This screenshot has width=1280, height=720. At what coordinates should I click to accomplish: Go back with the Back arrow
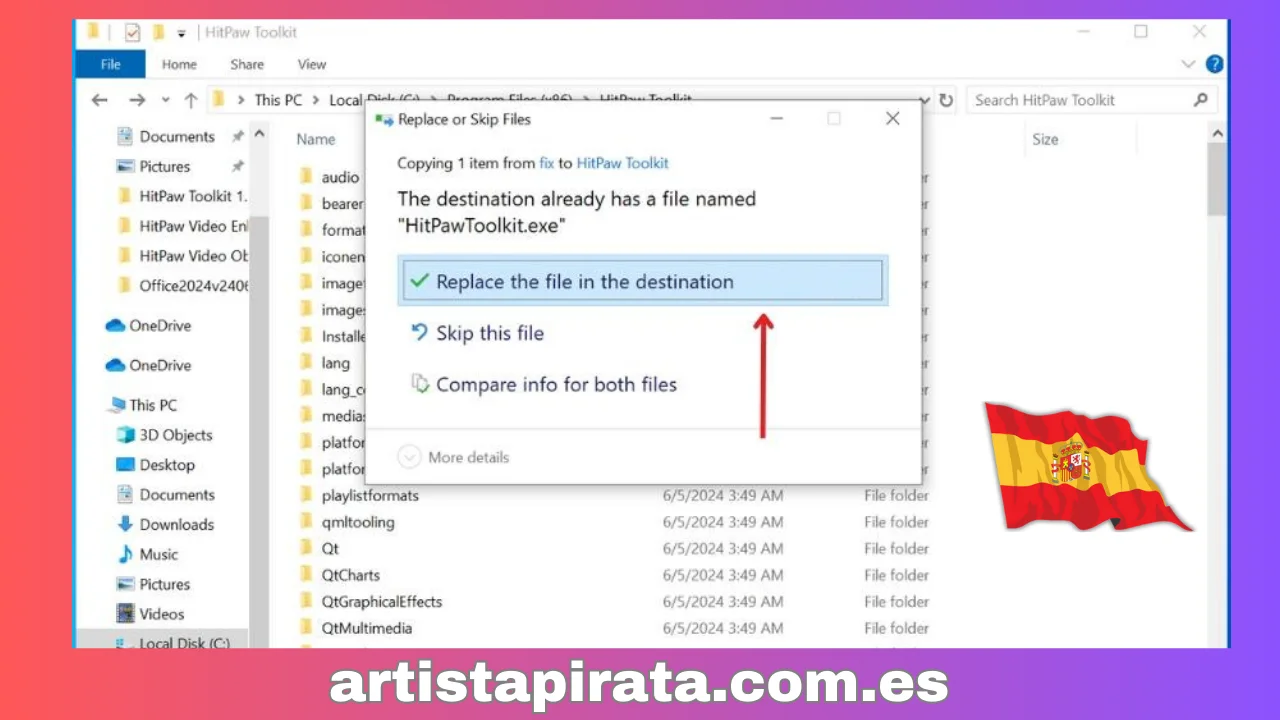tap(99, 100)
